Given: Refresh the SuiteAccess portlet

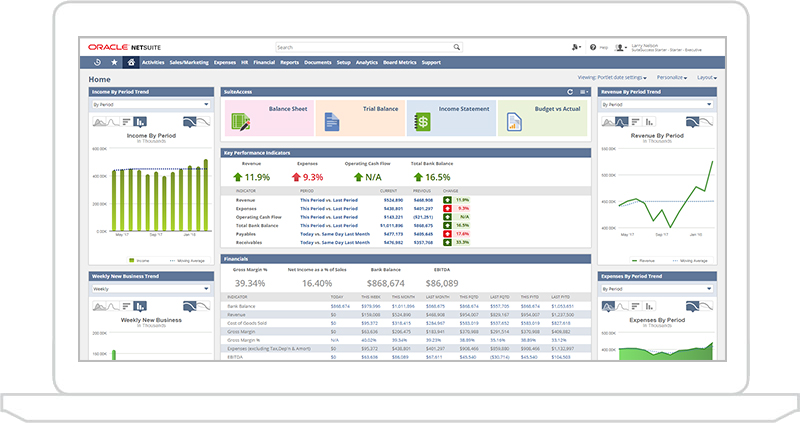Looking at the screenshot, I should coord(570,91).
